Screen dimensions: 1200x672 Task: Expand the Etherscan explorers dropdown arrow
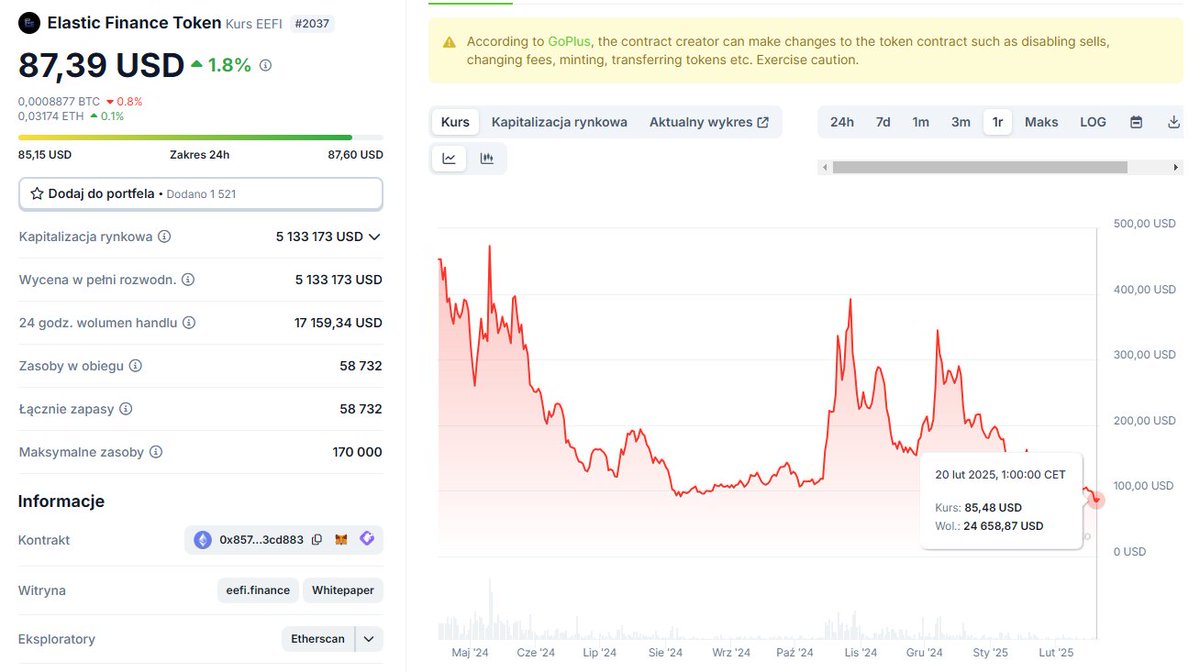pyautogui.click(x=369, y=639)
